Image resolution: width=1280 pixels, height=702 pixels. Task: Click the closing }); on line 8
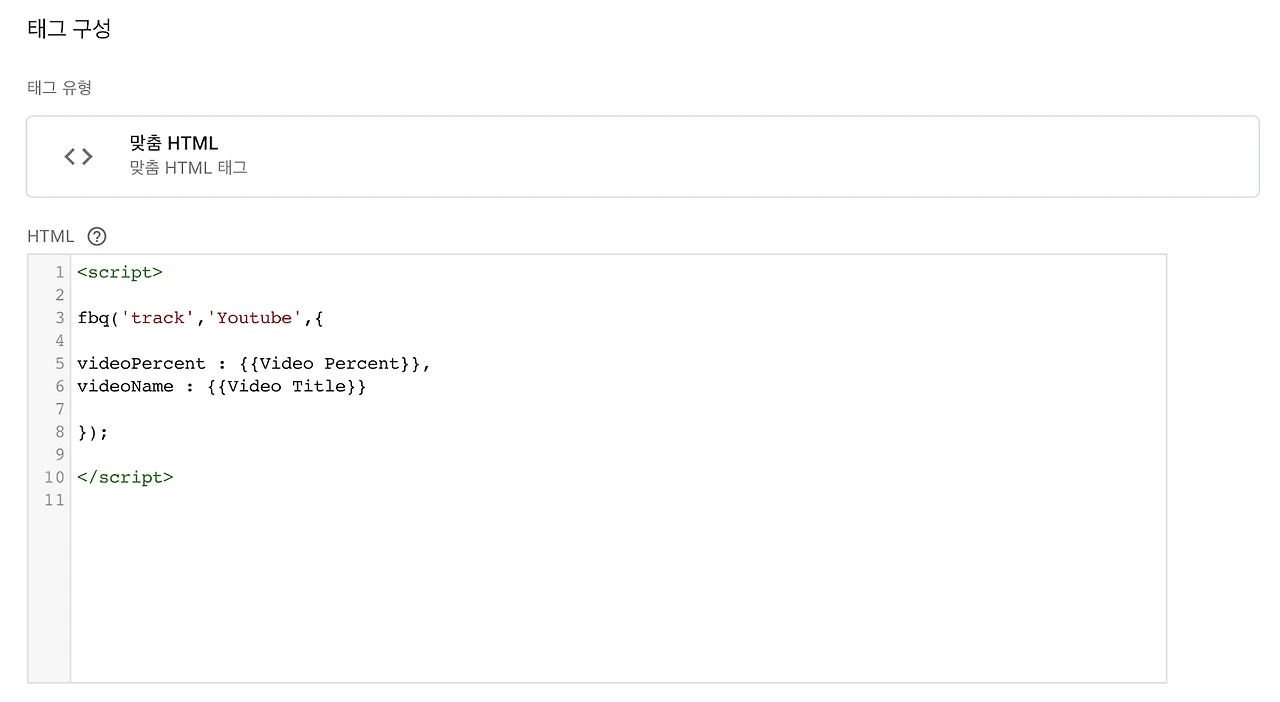93,432
